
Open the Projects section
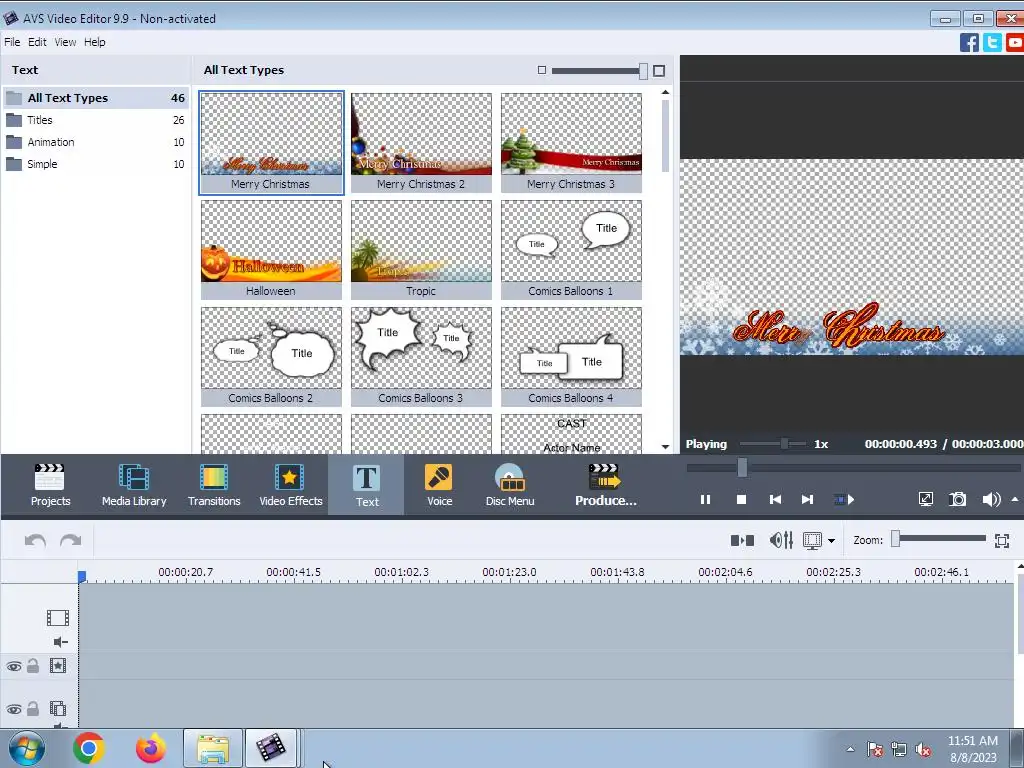pyautogui.click(x=50, y=485)
